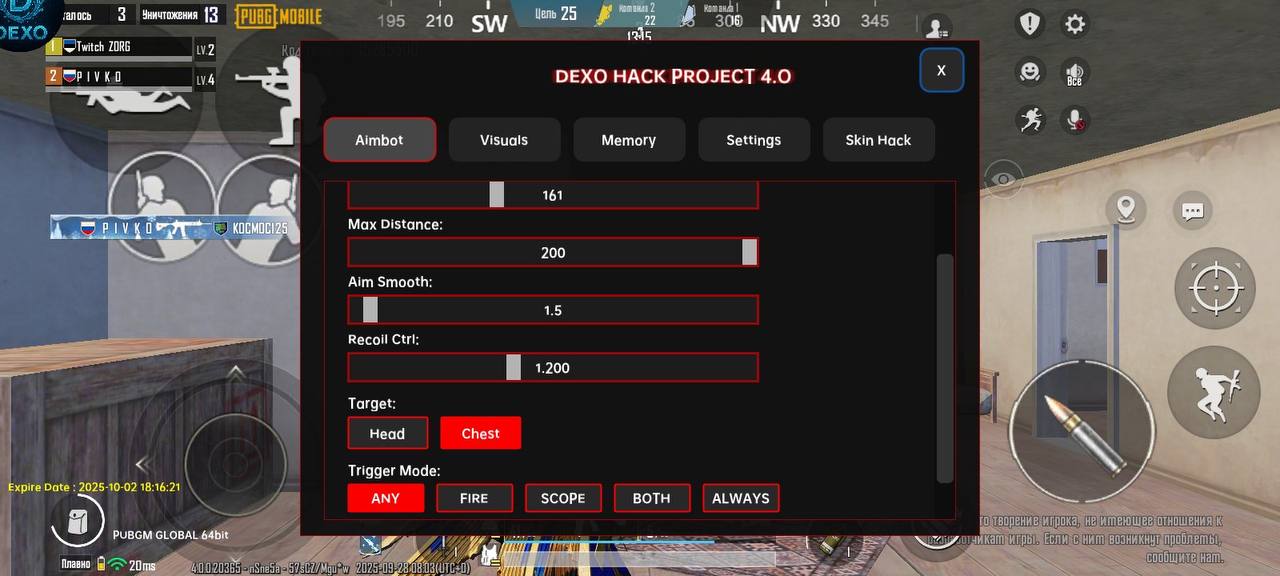1280x576 pixels.
Task: Click the hack menu scrollbar
Action: 941,360
